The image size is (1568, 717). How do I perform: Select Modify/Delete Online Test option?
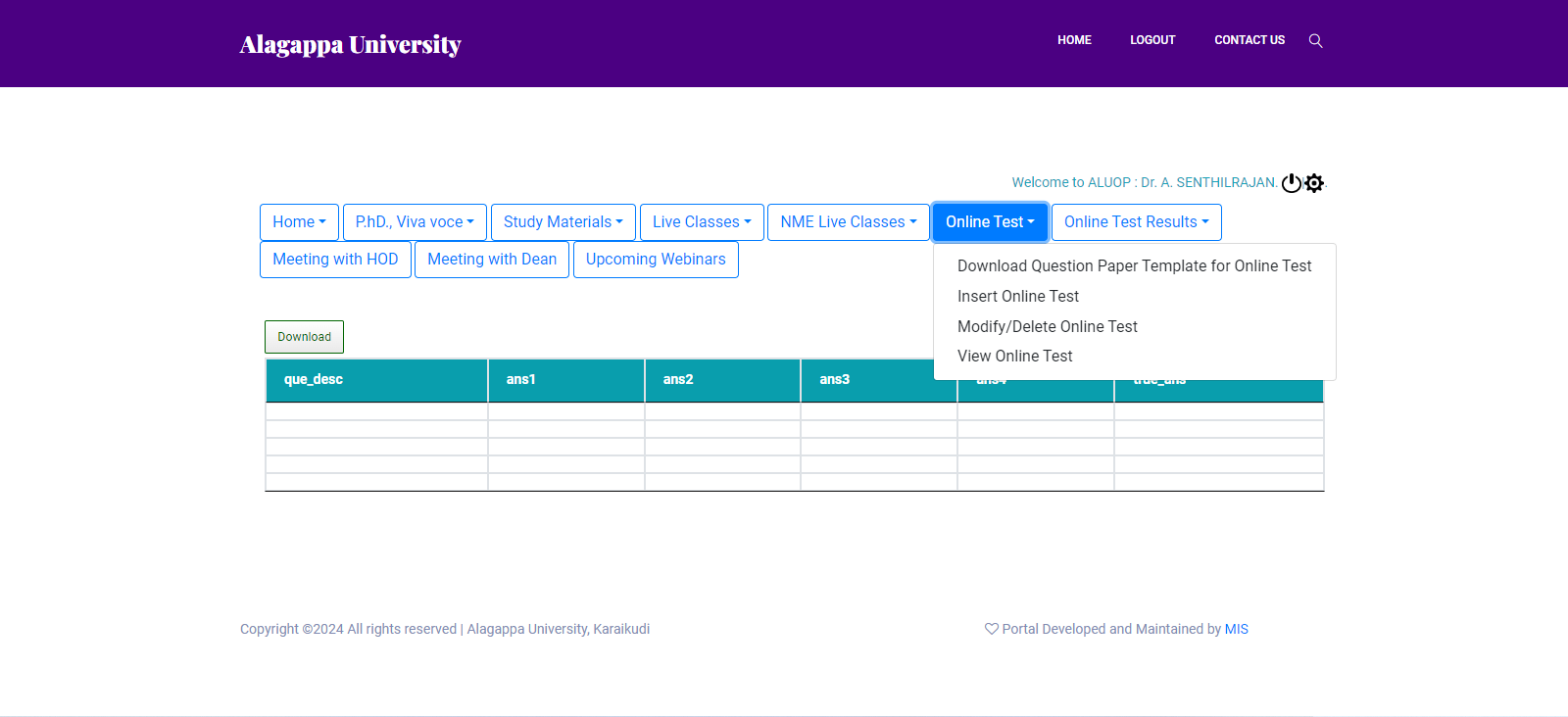(x=1135, y=326)
